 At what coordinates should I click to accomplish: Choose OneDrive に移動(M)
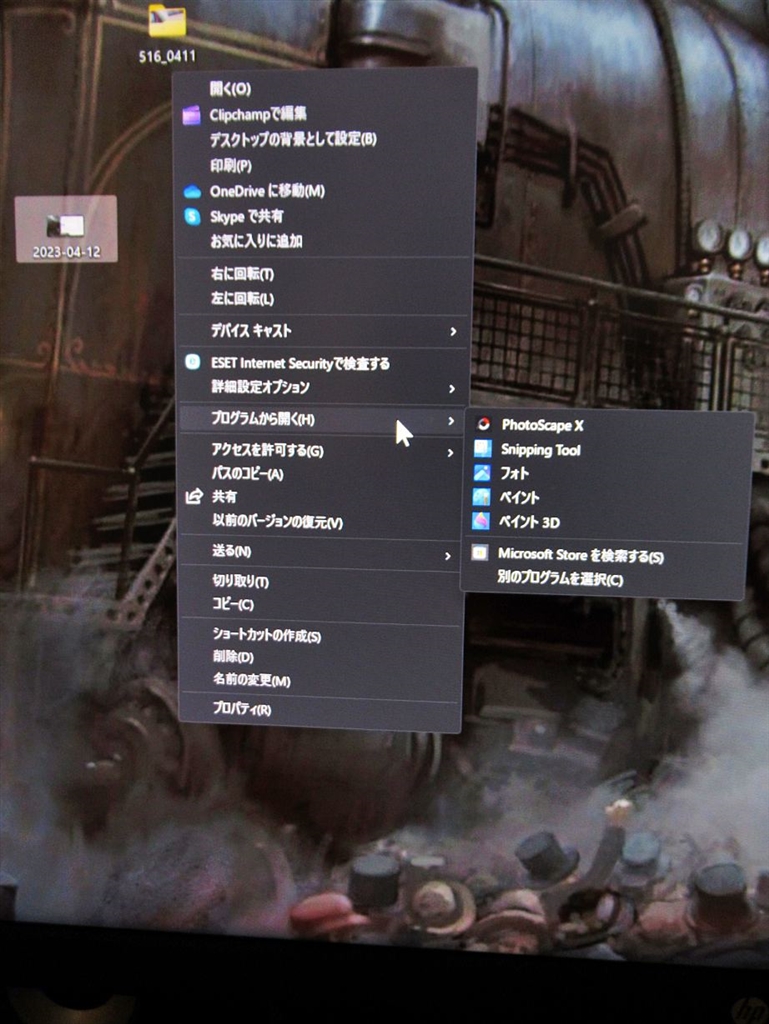(x=267, y=191)
